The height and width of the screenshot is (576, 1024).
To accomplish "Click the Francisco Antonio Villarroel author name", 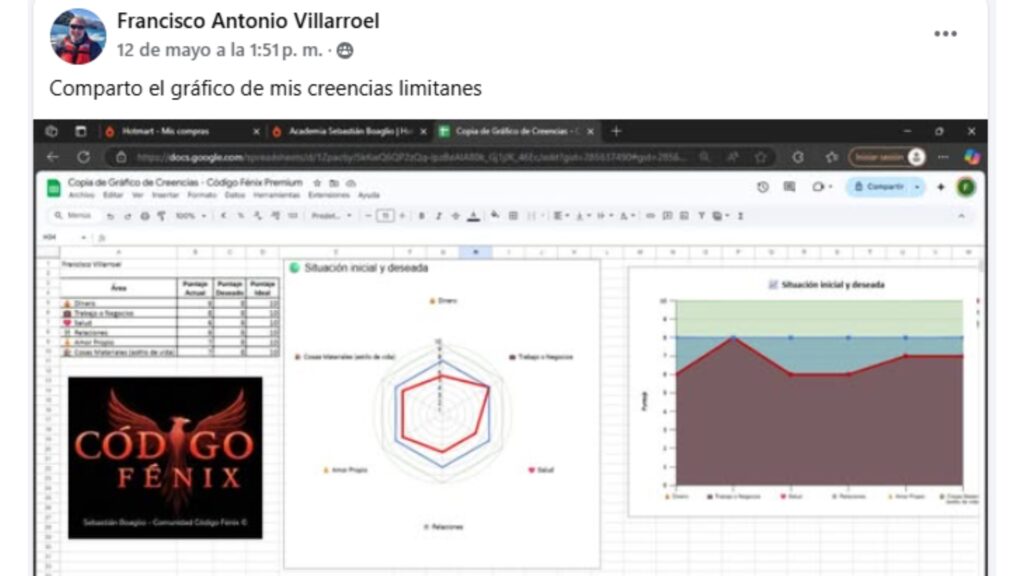I will coord(248,21).
